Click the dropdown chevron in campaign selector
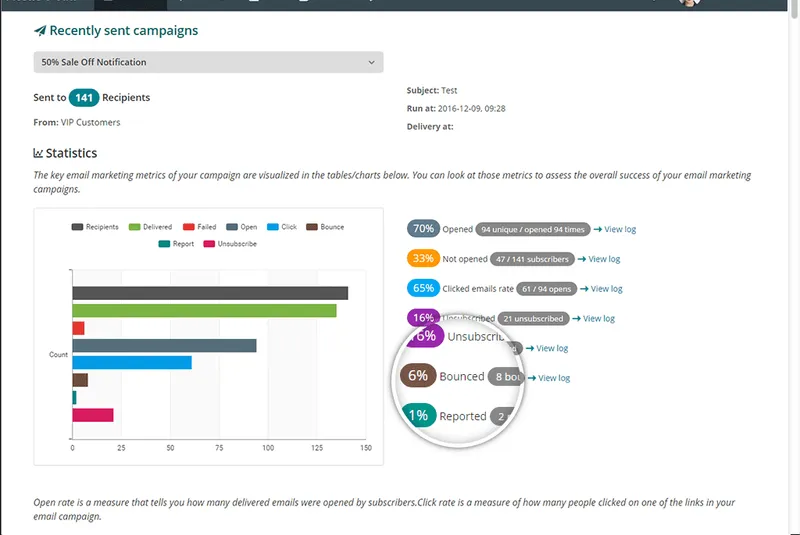The height and width of the screenshot is (535, 800). pyautogui.click(x=371, y=62)
